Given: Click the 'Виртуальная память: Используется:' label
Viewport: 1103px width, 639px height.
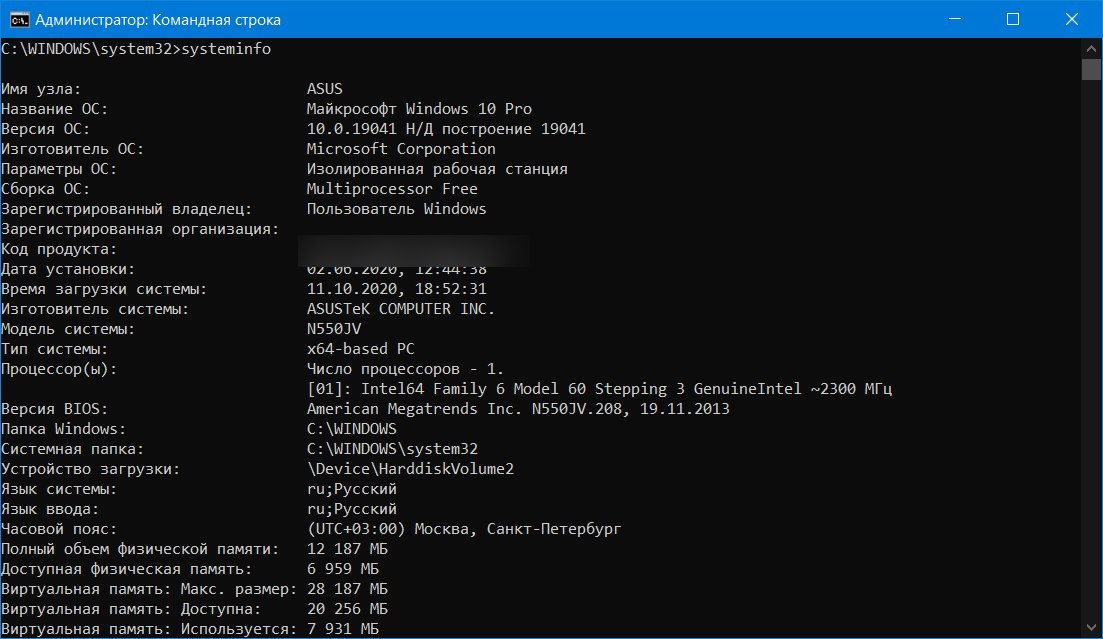Looking at the screenshot, I should (149, 628).
